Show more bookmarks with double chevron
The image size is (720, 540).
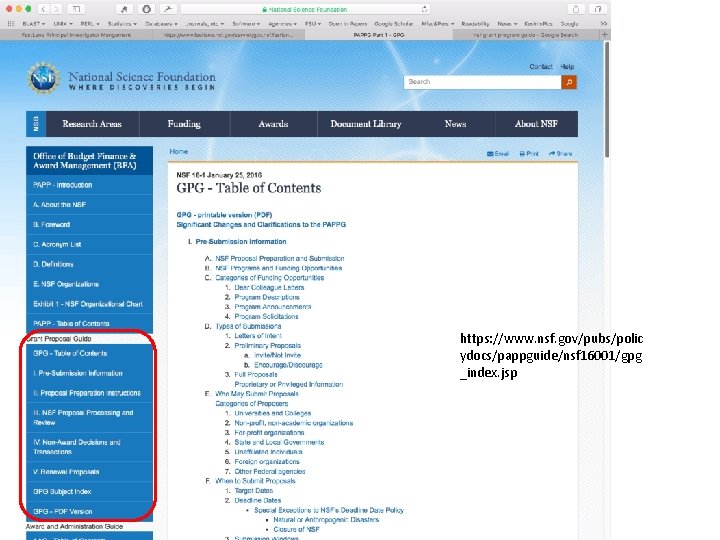point(603,23)
